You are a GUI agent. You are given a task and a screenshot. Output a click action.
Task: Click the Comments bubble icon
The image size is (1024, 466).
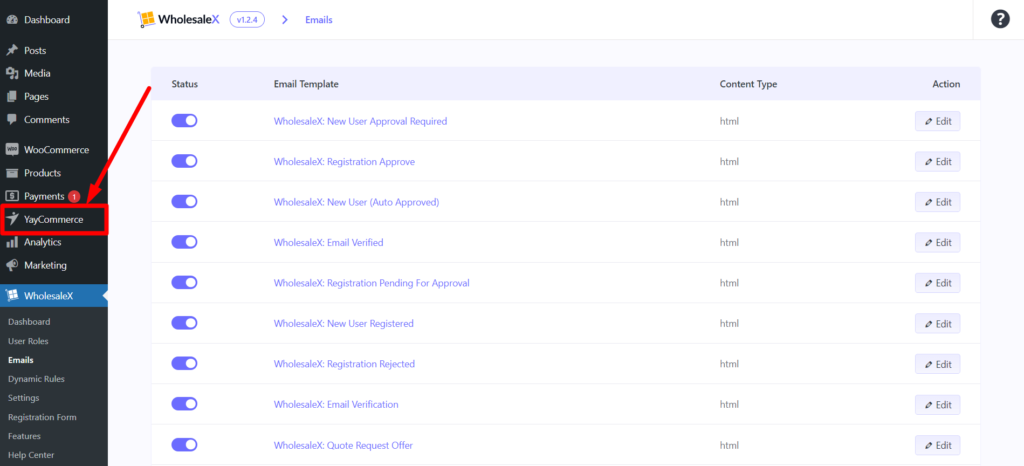pyautogui.click(x=12, y=119)
